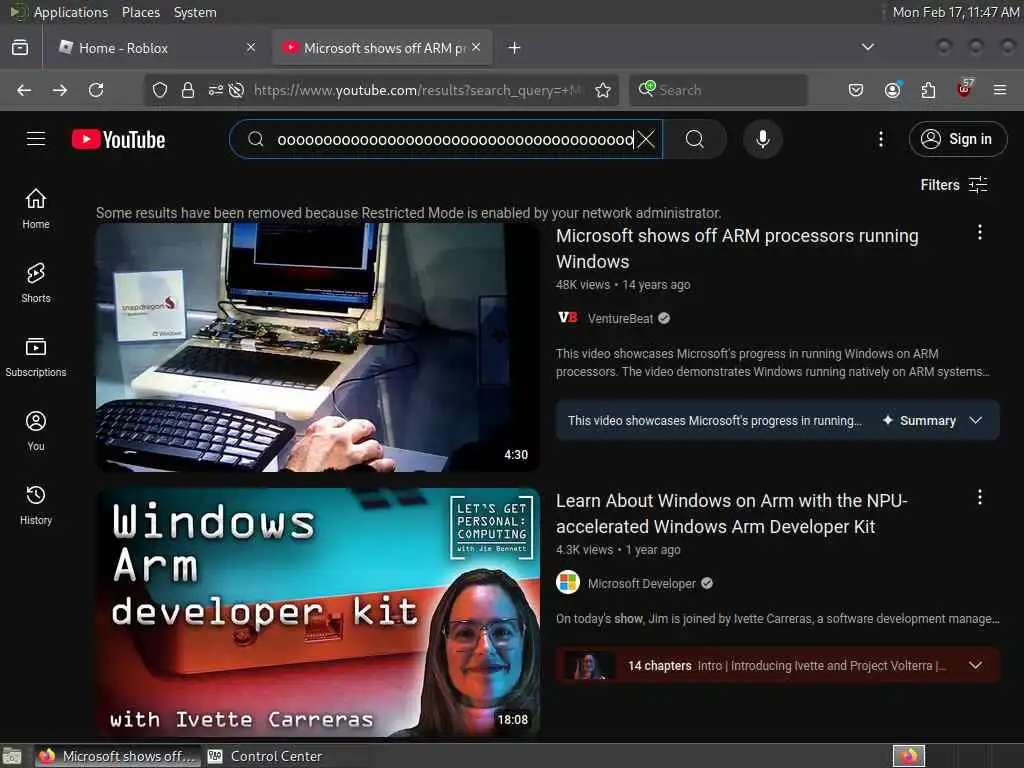Open Microsoft shows off ARM processors title
Screen dimensions: 1024x768
coord(737,248)
